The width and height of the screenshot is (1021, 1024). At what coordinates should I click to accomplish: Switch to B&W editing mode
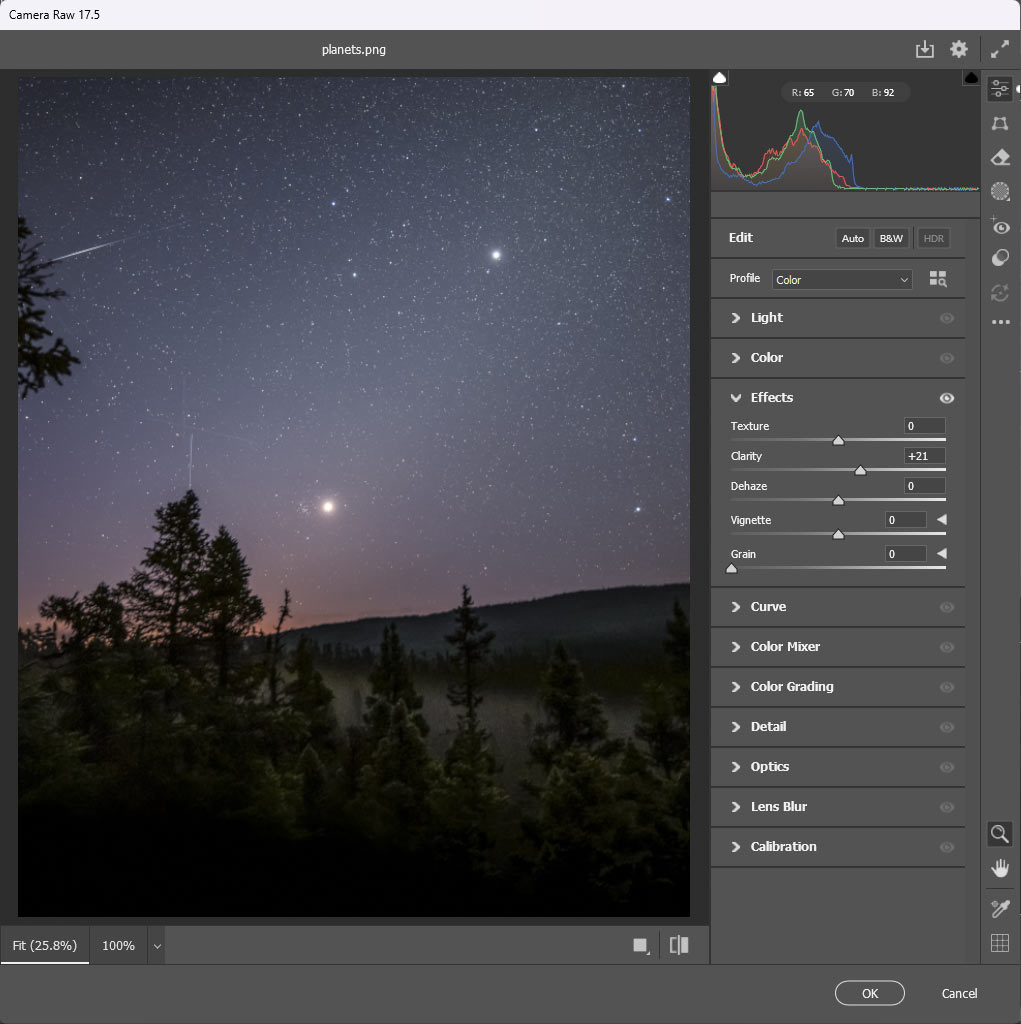click(891, 238)
